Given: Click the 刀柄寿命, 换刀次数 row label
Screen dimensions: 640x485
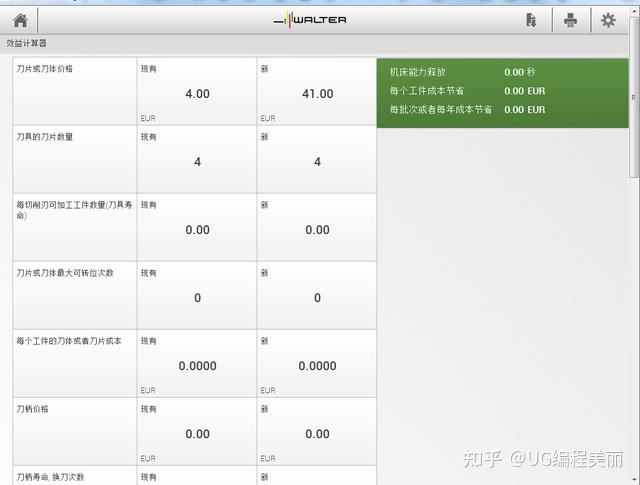Looking at the screenshot, I should coord(50,477).
